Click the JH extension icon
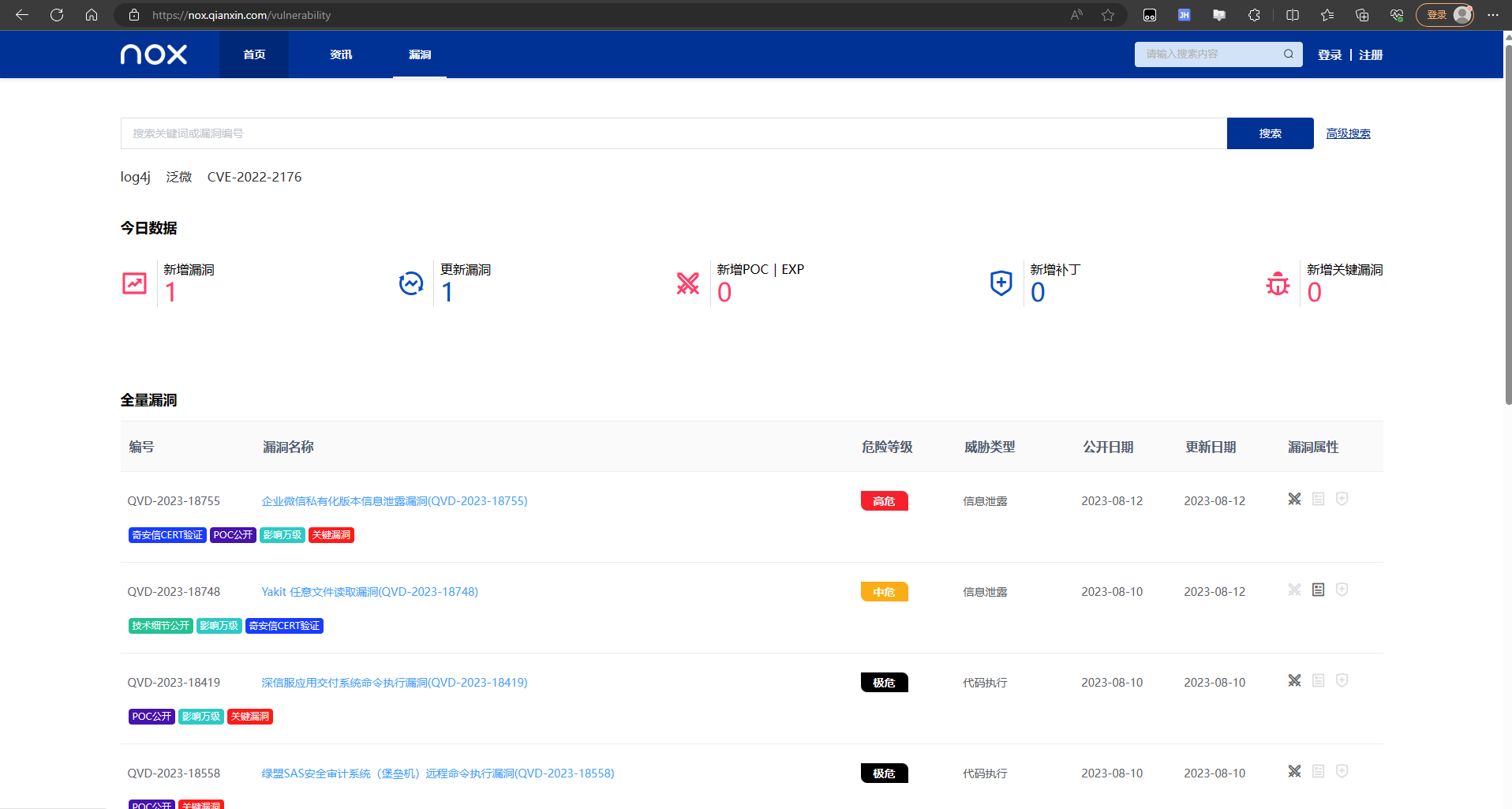The height and width of the screenshot is (809, 1512). coord(1185,15)
